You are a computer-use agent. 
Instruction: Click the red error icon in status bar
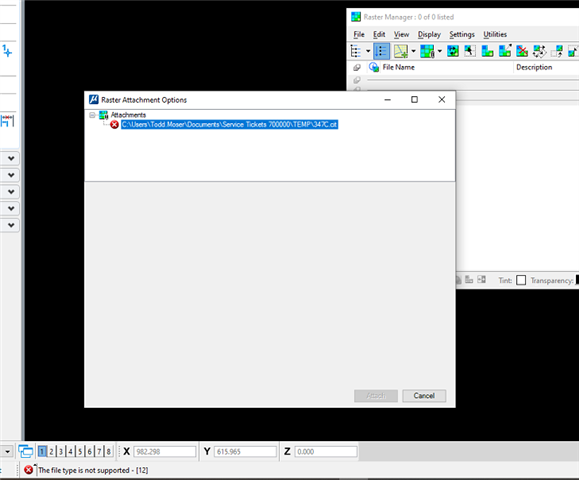coord(28,470)
